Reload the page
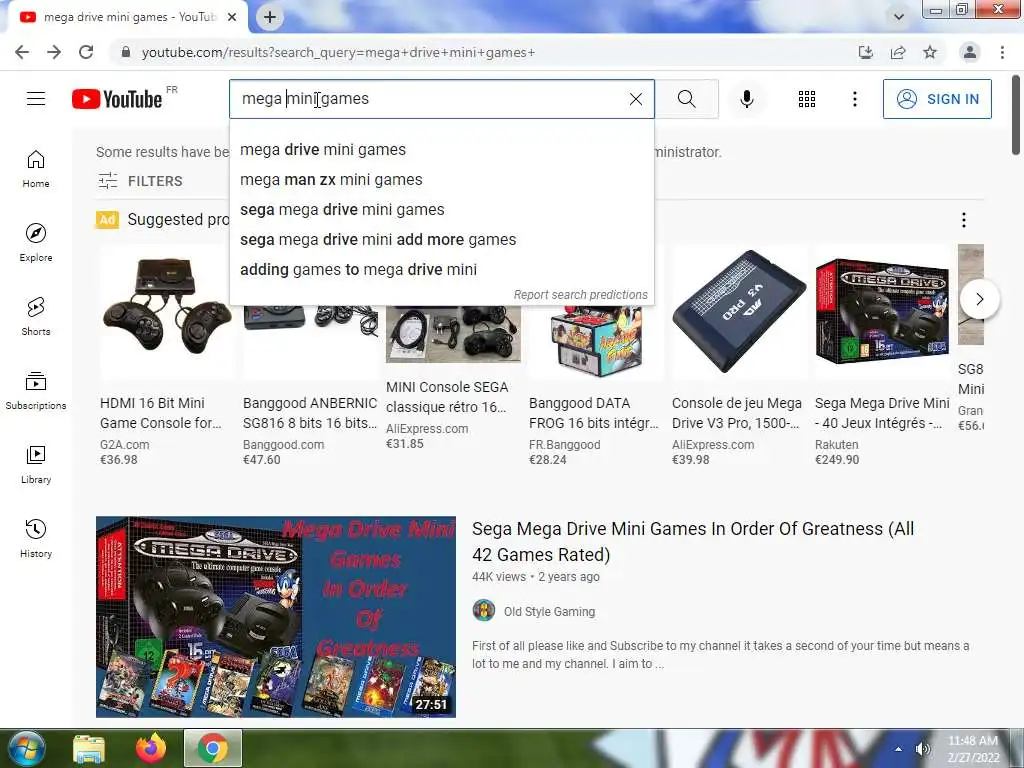Screen dimensions: 1024x768 86,52
